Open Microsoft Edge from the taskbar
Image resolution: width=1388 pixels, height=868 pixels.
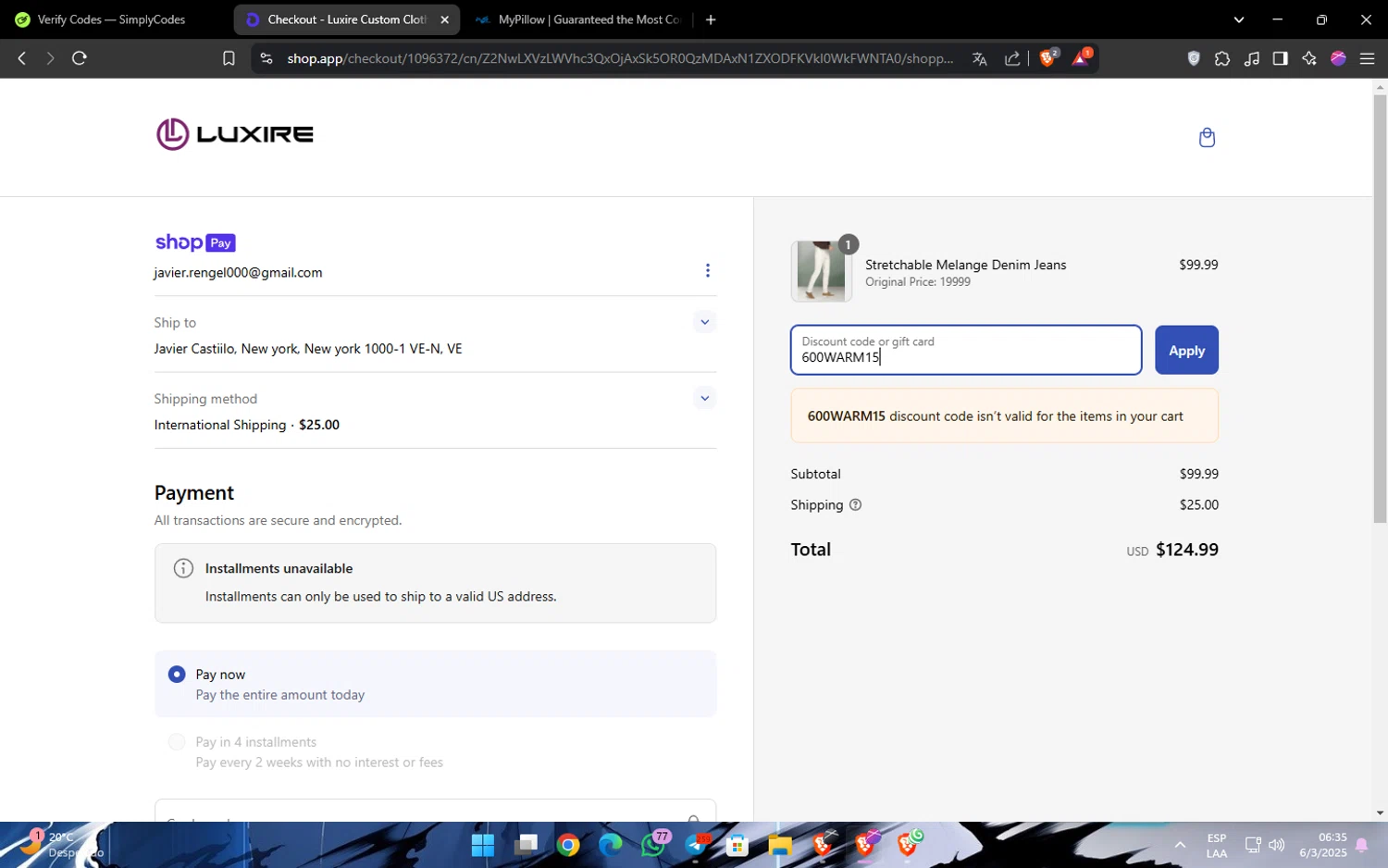coord(611,845)
